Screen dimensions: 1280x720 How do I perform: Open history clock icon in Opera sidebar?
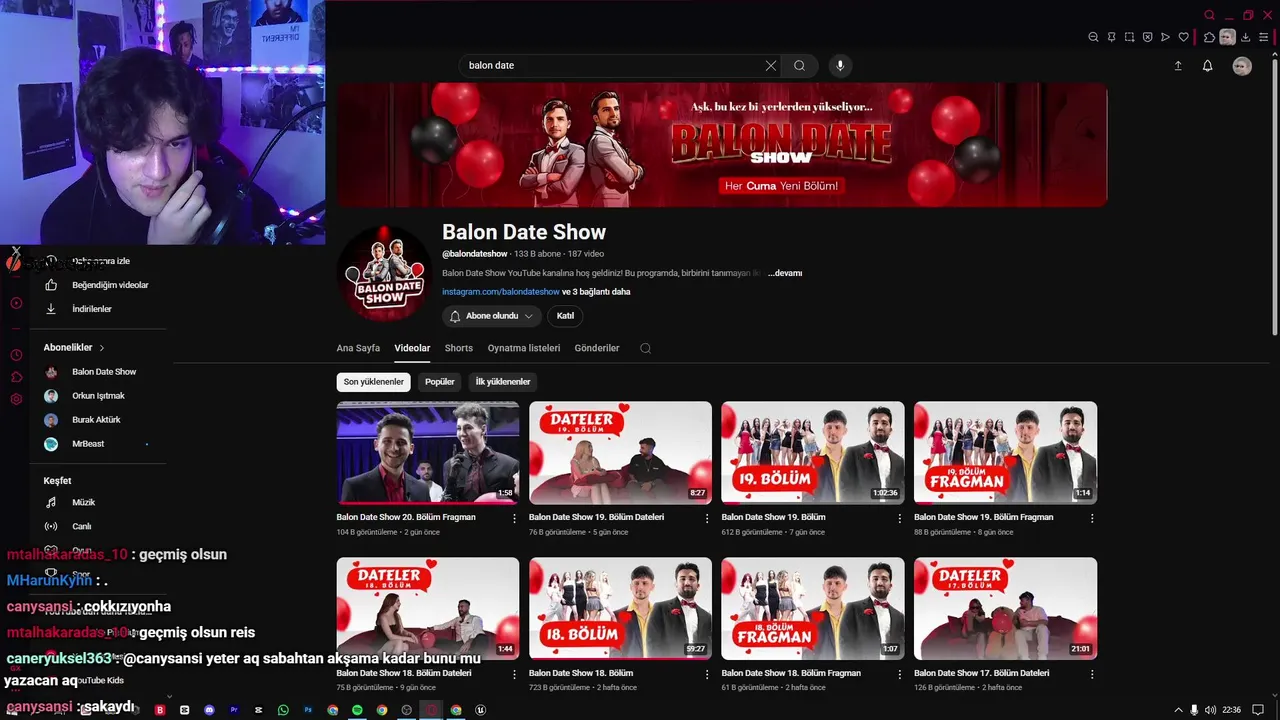(x=16, y=355)
